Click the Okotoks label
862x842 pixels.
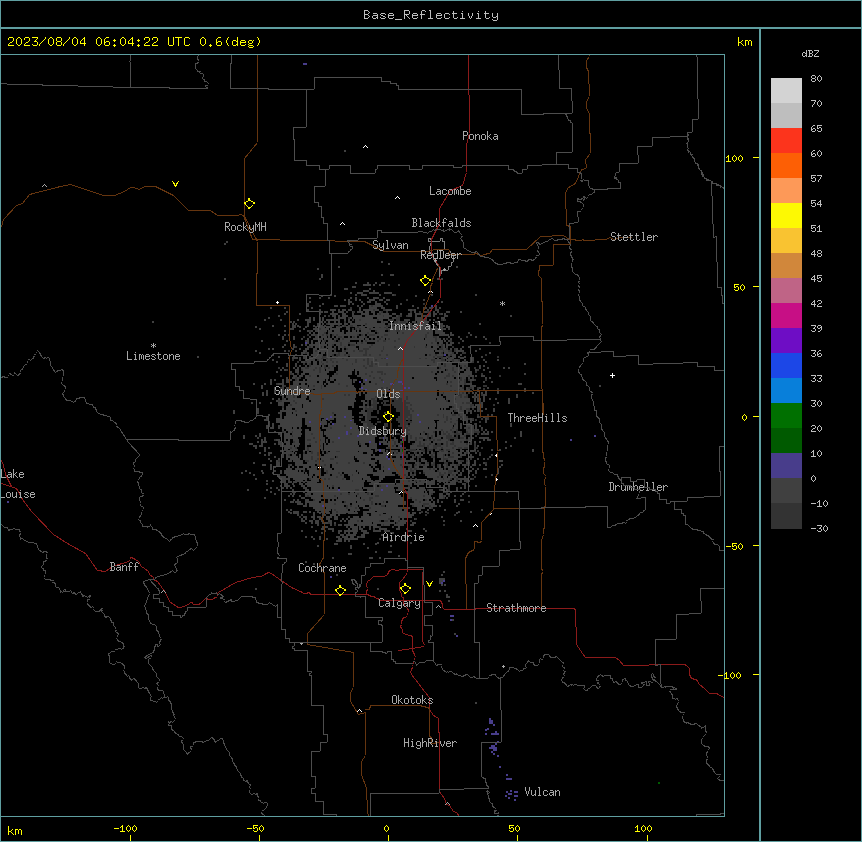click(412, 700)
